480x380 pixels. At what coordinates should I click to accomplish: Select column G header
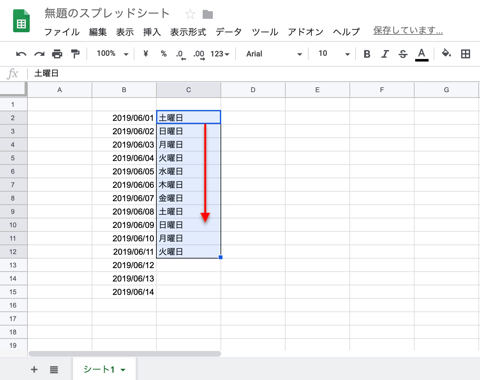(446, 90)
